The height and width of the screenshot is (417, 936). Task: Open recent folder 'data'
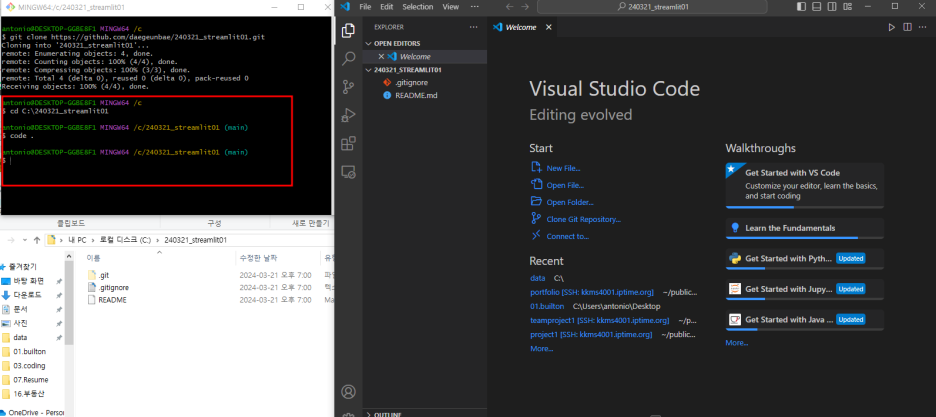pyautogui.click(x=538, y=278)
